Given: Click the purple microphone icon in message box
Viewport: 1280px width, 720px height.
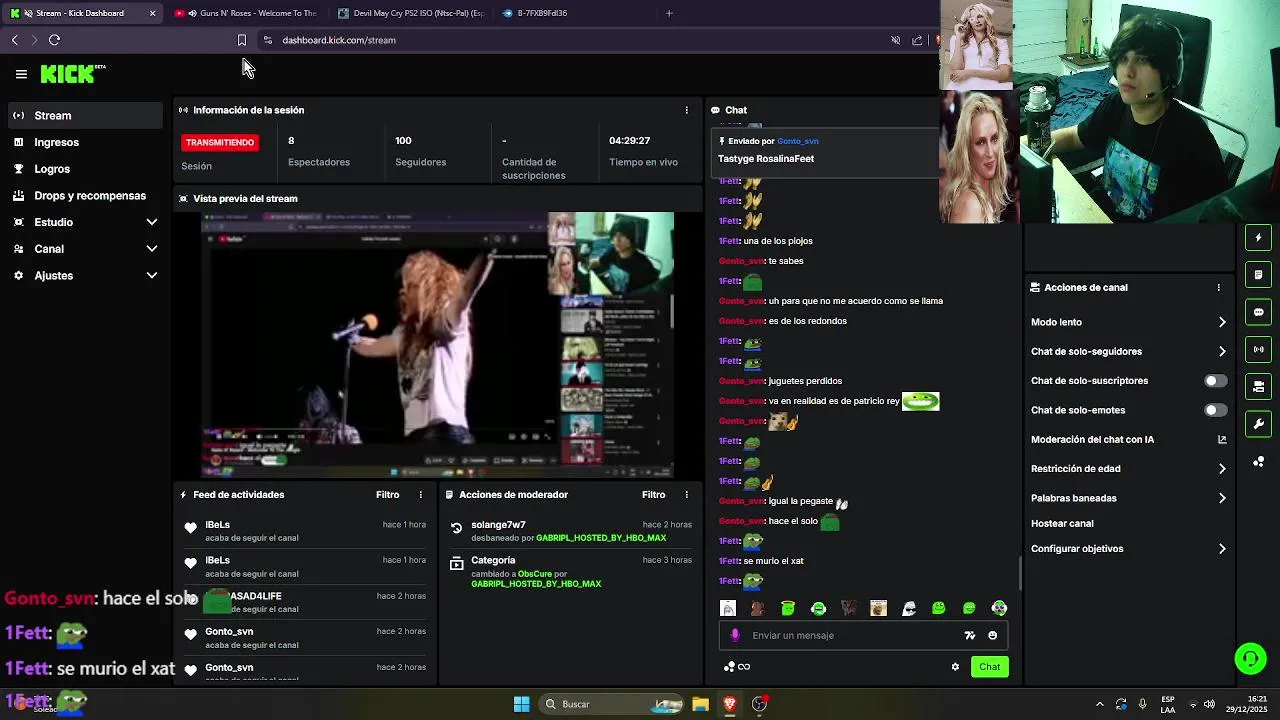Looking at the screenshot, I should pos(735,635).
